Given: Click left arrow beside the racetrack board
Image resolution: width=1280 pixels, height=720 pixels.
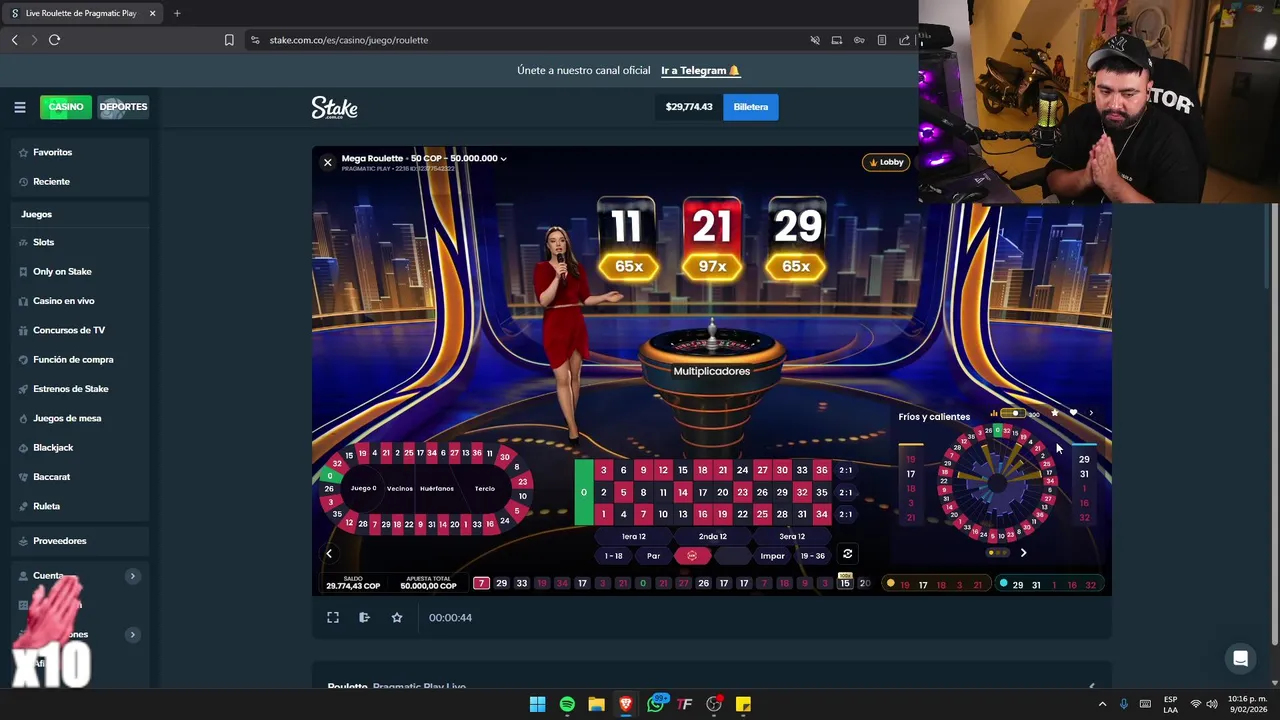Looking at the screenshot, I should point(328,553).
